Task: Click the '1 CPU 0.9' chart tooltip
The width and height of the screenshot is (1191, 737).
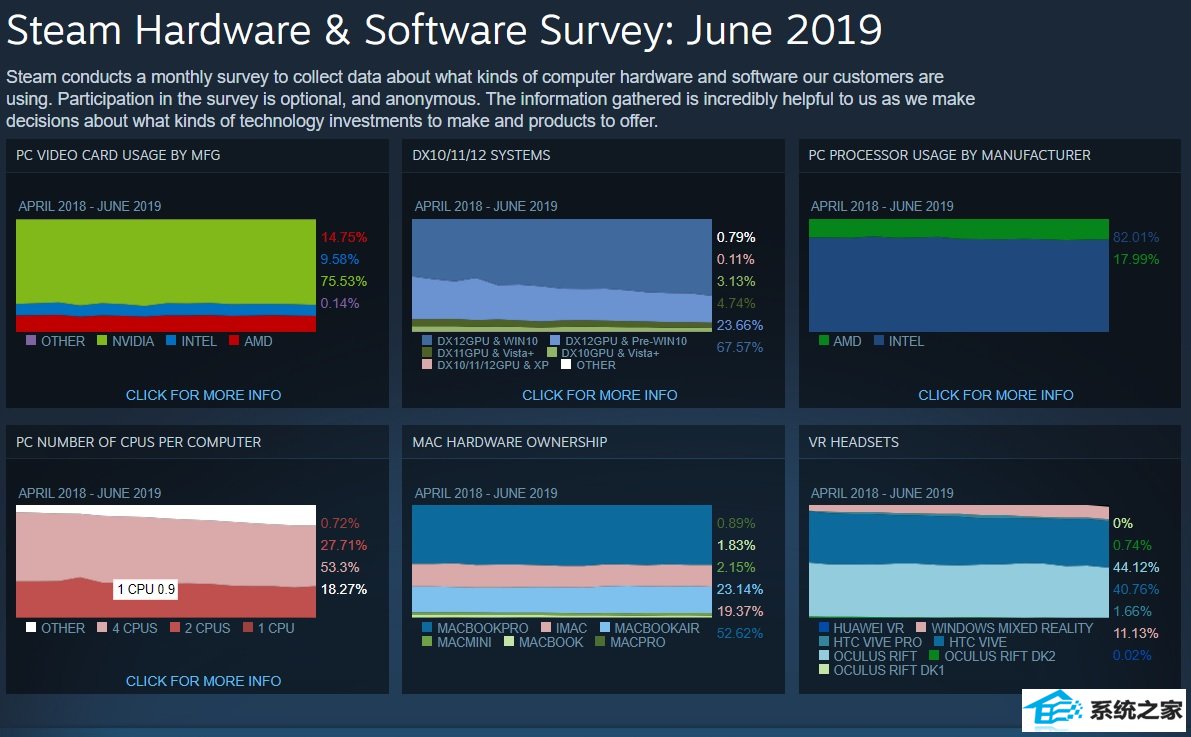Action: tap(146, 589)
